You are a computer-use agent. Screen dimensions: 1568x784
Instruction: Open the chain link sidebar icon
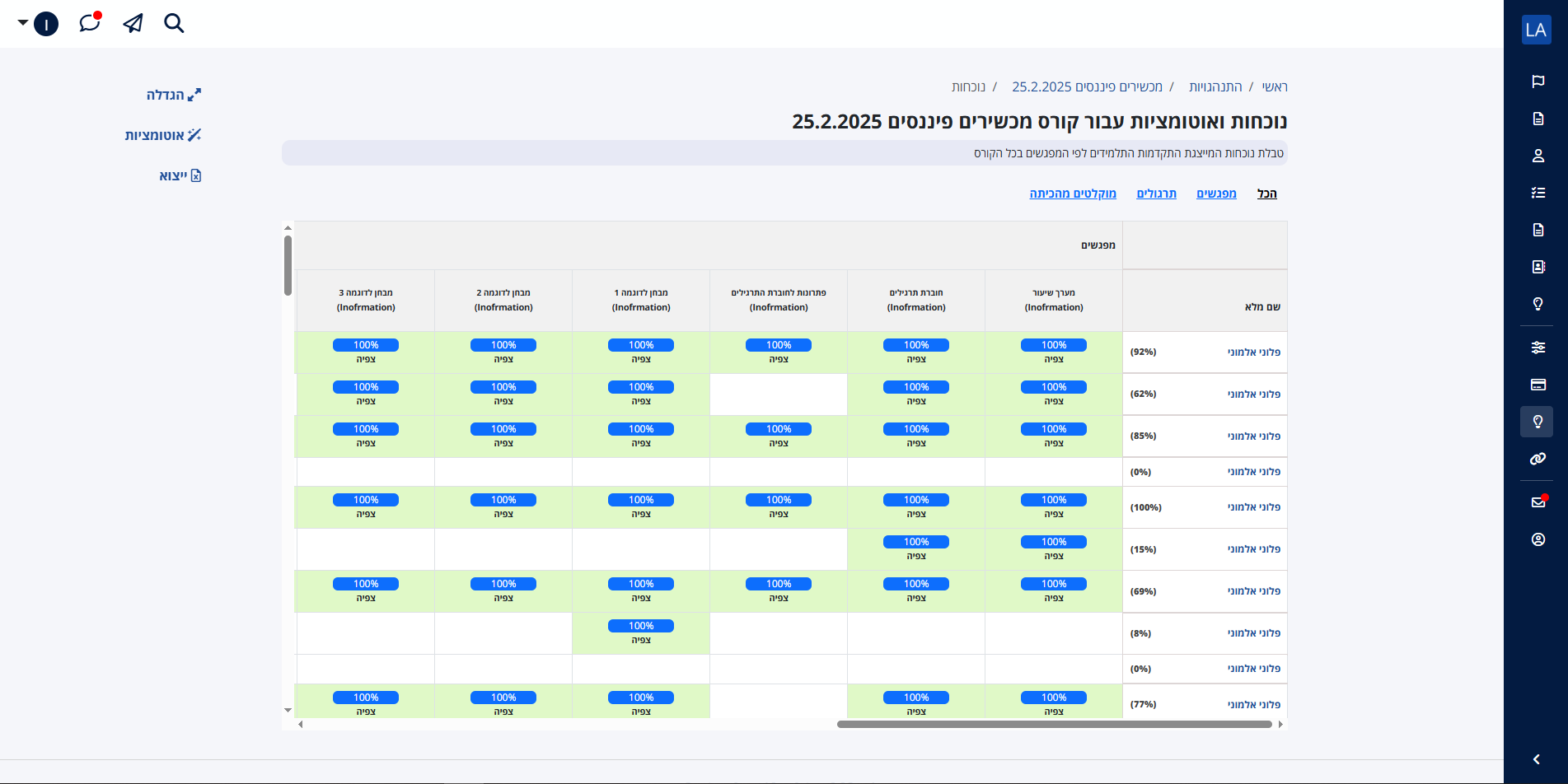coord(1538,459)
